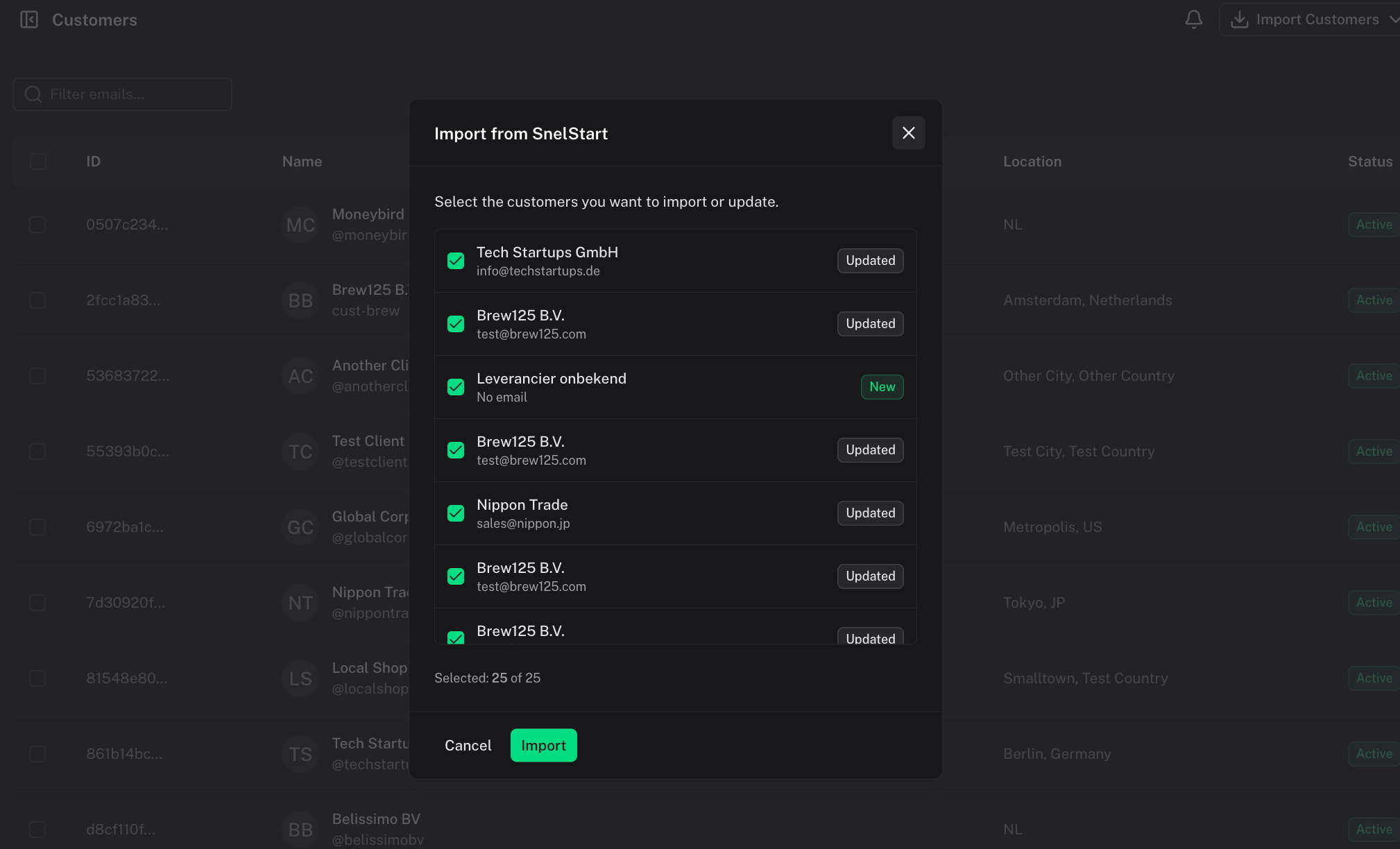Click the BB avatar for Belissimo BV
1400x849 pixels.
[300, 830]
